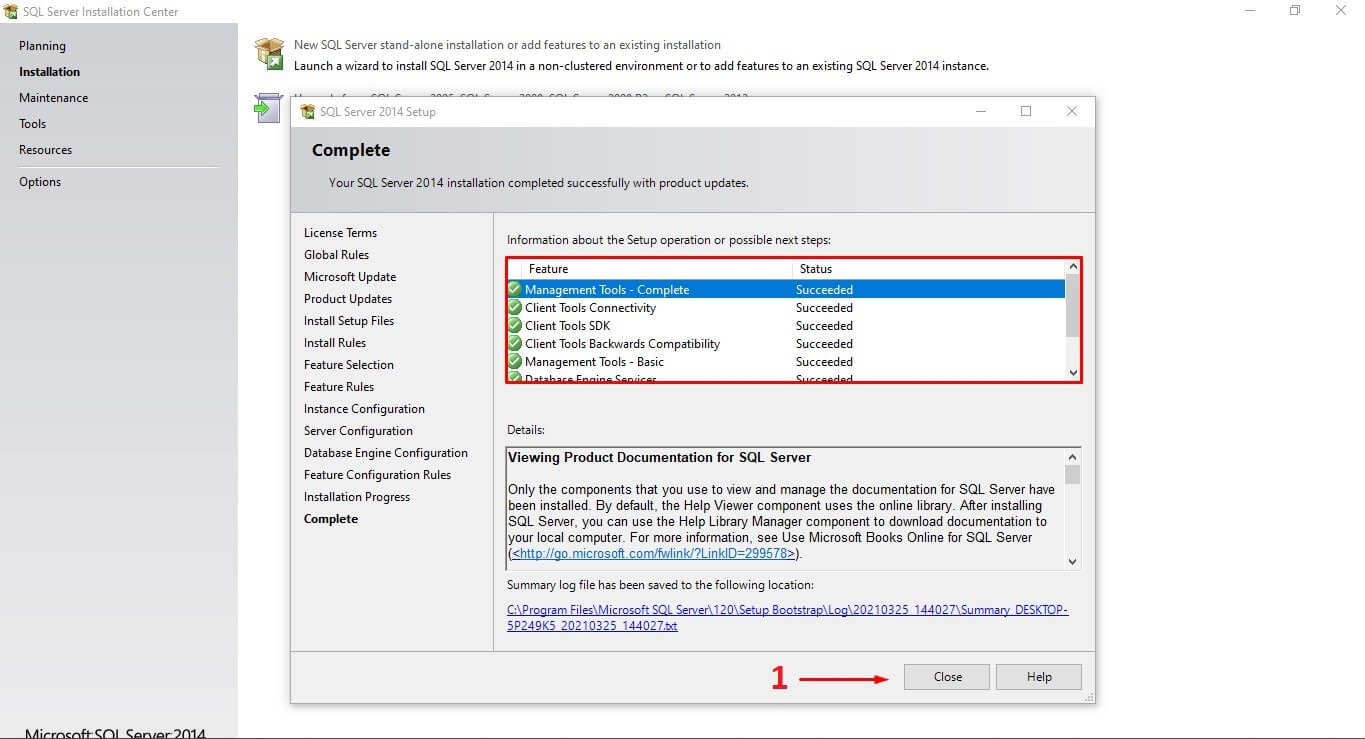Click the Feature Selection step
This screenshot has height=739, width=1365.
pos(349,365)
